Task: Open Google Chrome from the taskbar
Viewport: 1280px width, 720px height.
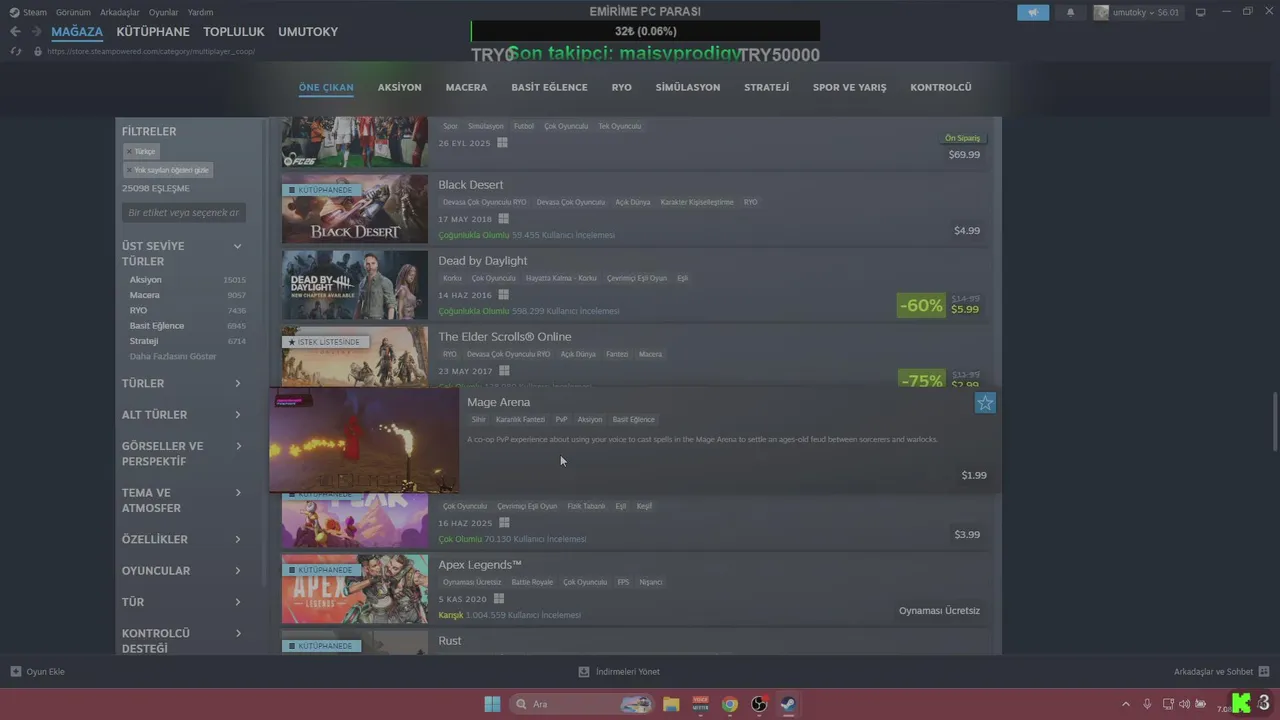Action: [730, 704]
